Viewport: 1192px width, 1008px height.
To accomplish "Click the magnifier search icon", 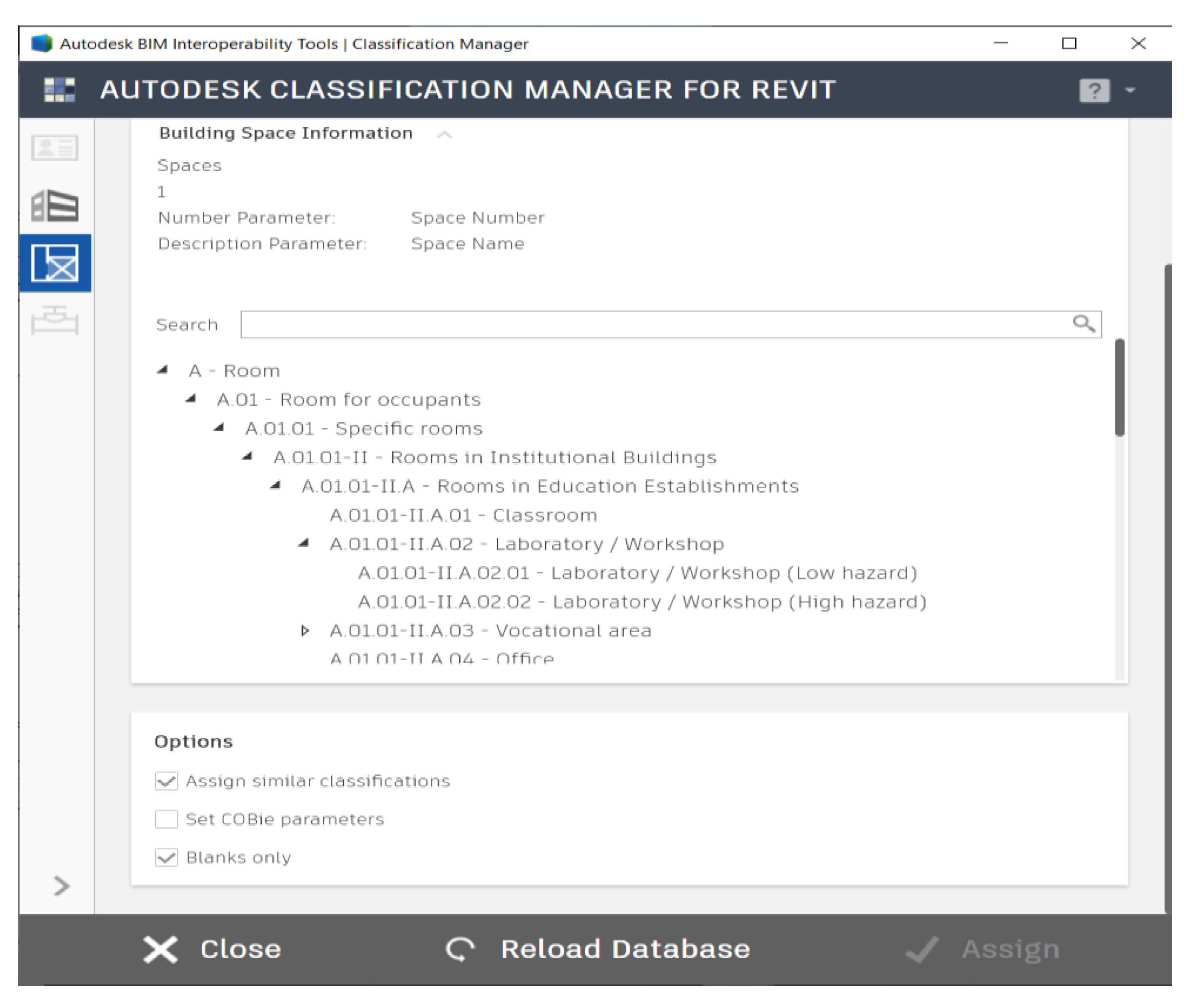I will coord(1083,324).
